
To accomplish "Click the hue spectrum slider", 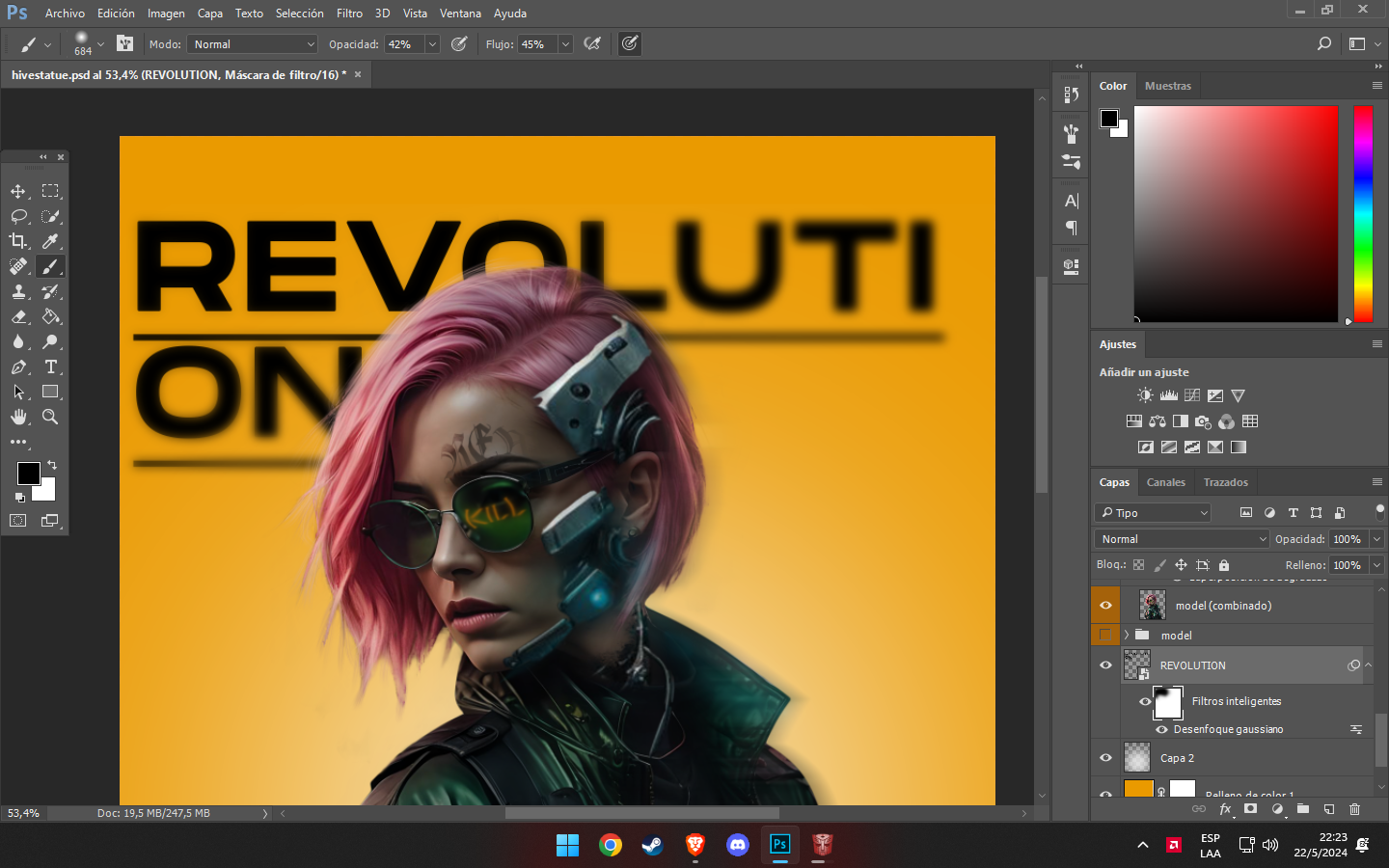I will point(1362,214).
